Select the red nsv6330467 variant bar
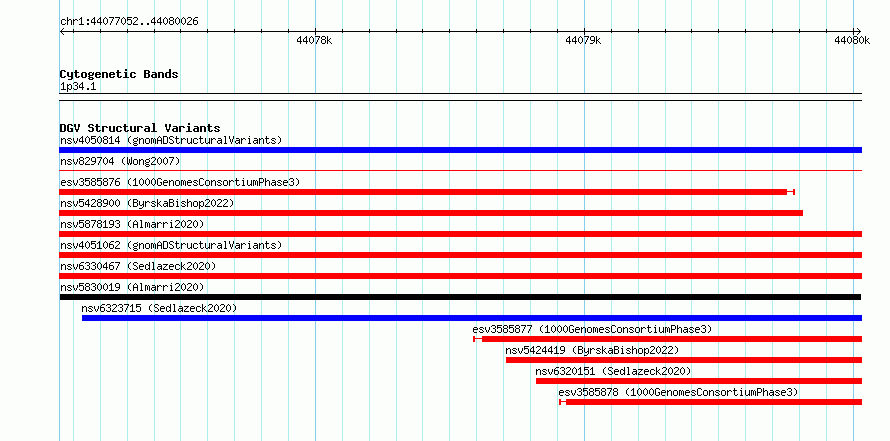Viewport: 890px width, 441px height. pyautogui.click(x=460, y=276)
